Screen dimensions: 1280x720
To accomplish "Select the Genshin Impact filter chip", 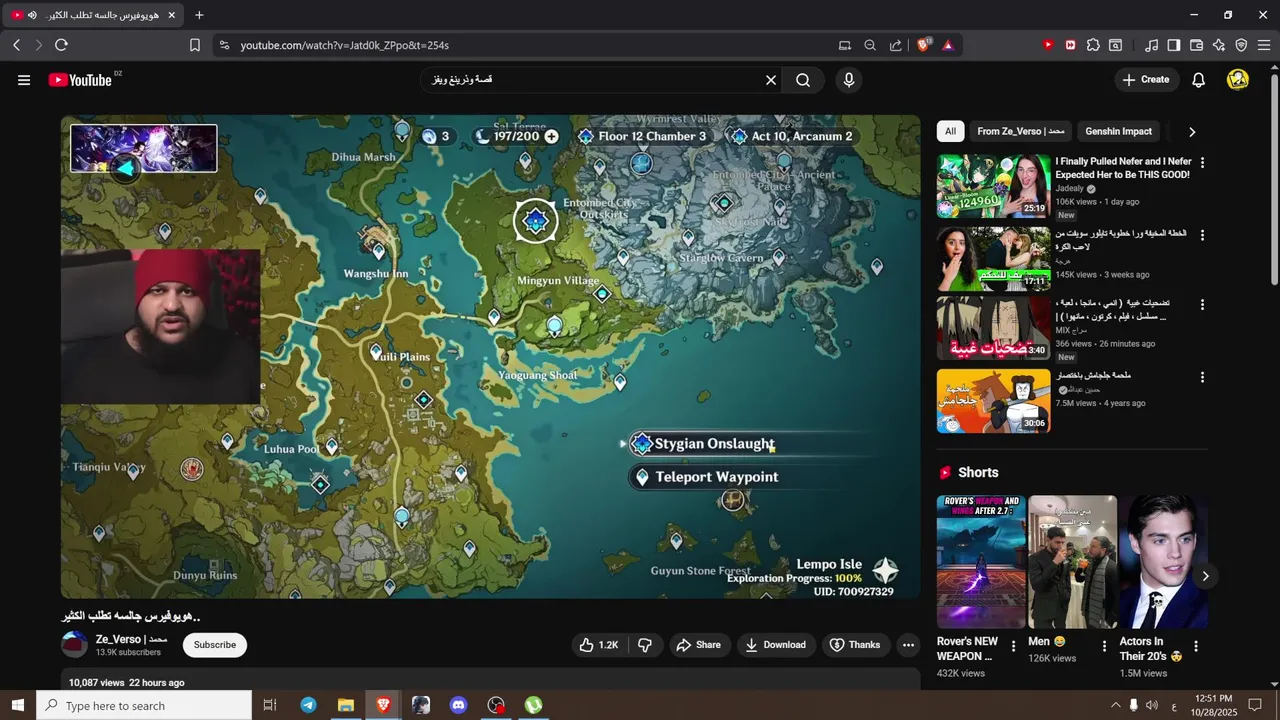I will click(x=1118, y=131).
